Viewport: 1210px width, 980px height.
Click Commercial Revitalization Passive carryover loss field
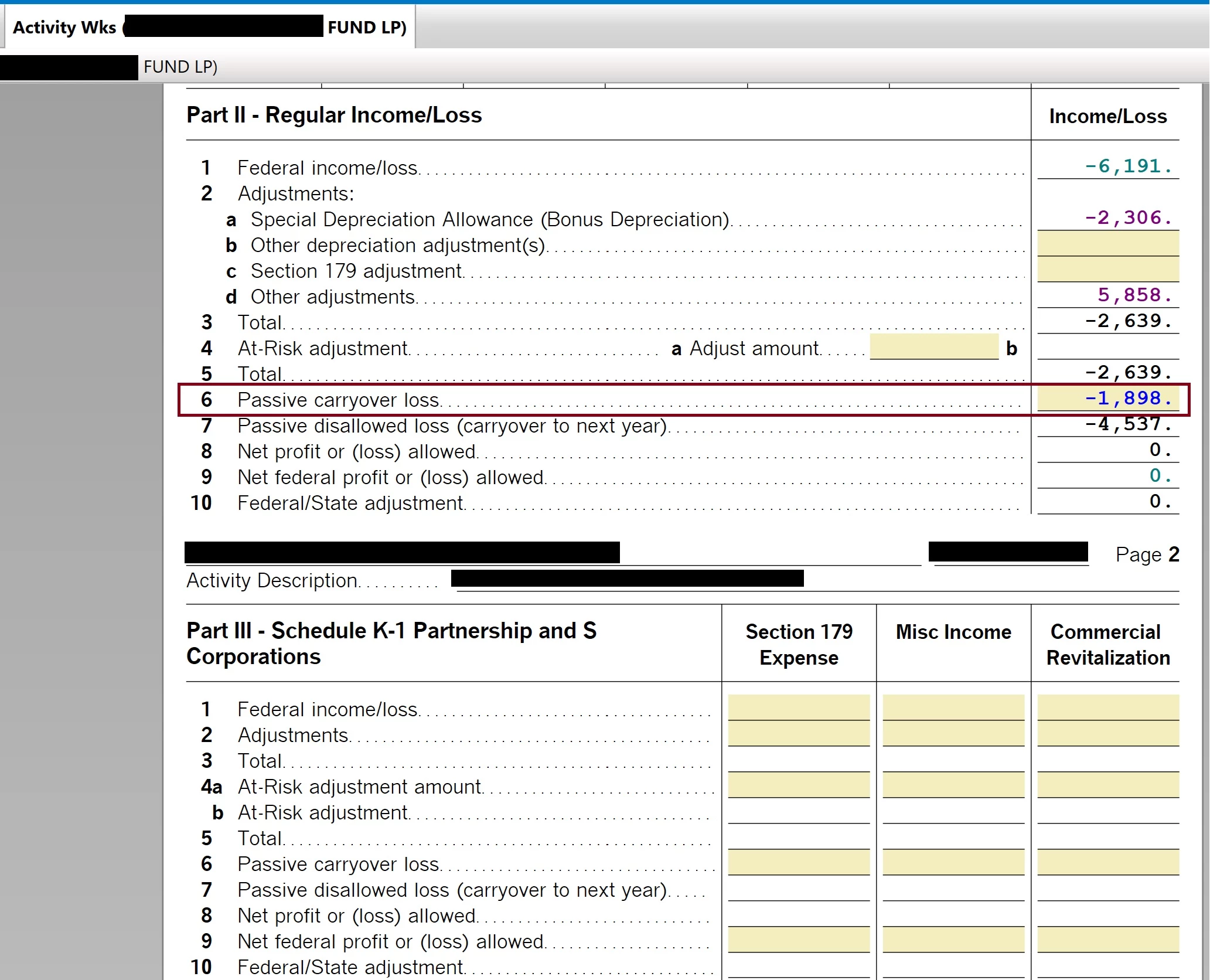tap(1107, 863)
